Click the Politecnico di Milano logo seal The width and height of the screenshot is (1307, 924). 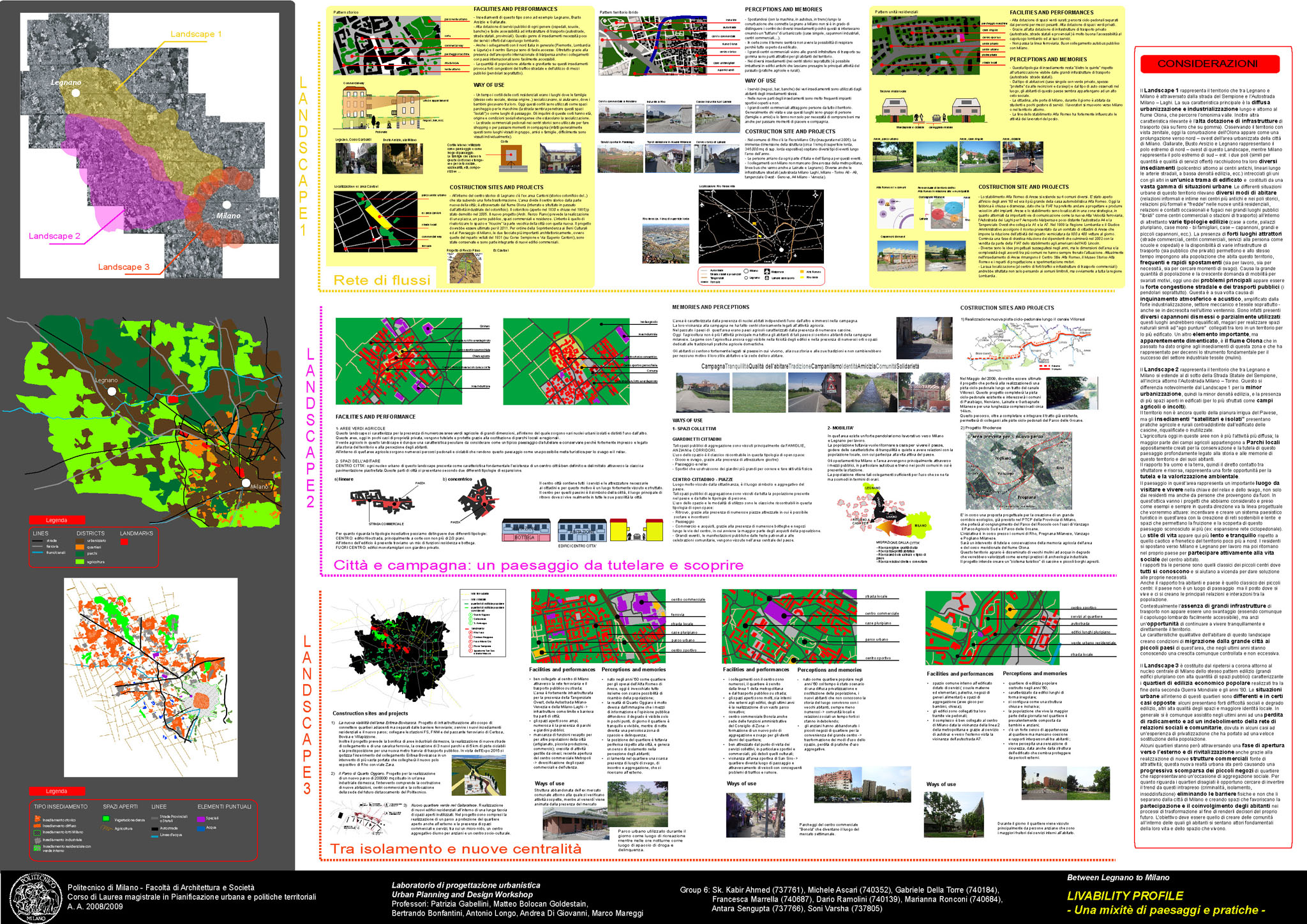pyautogui.click(x=35, y=898)
